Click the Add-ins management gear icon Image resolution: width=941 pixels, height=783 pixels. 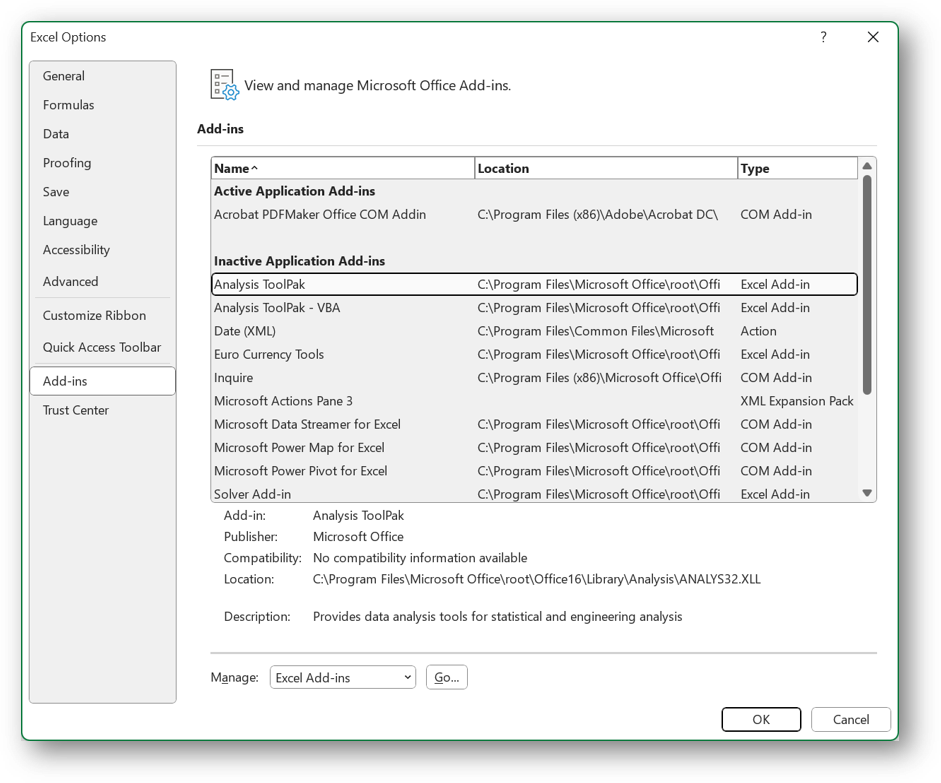tap(222, 85)
